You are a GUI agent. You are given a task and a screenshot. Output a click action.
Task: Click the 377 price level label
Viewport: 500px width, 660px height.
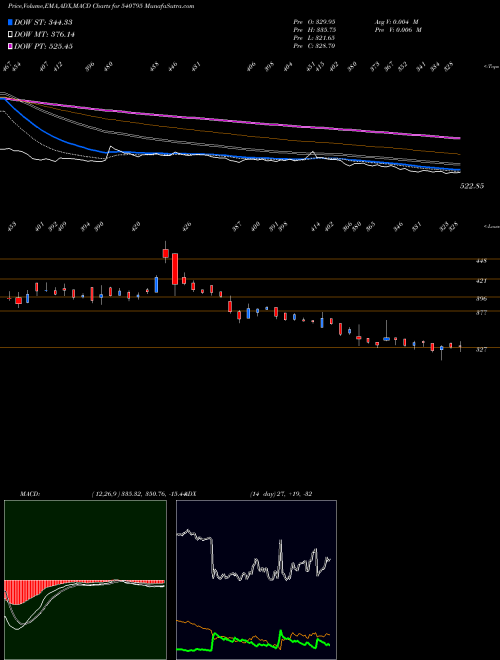point(481,313)
